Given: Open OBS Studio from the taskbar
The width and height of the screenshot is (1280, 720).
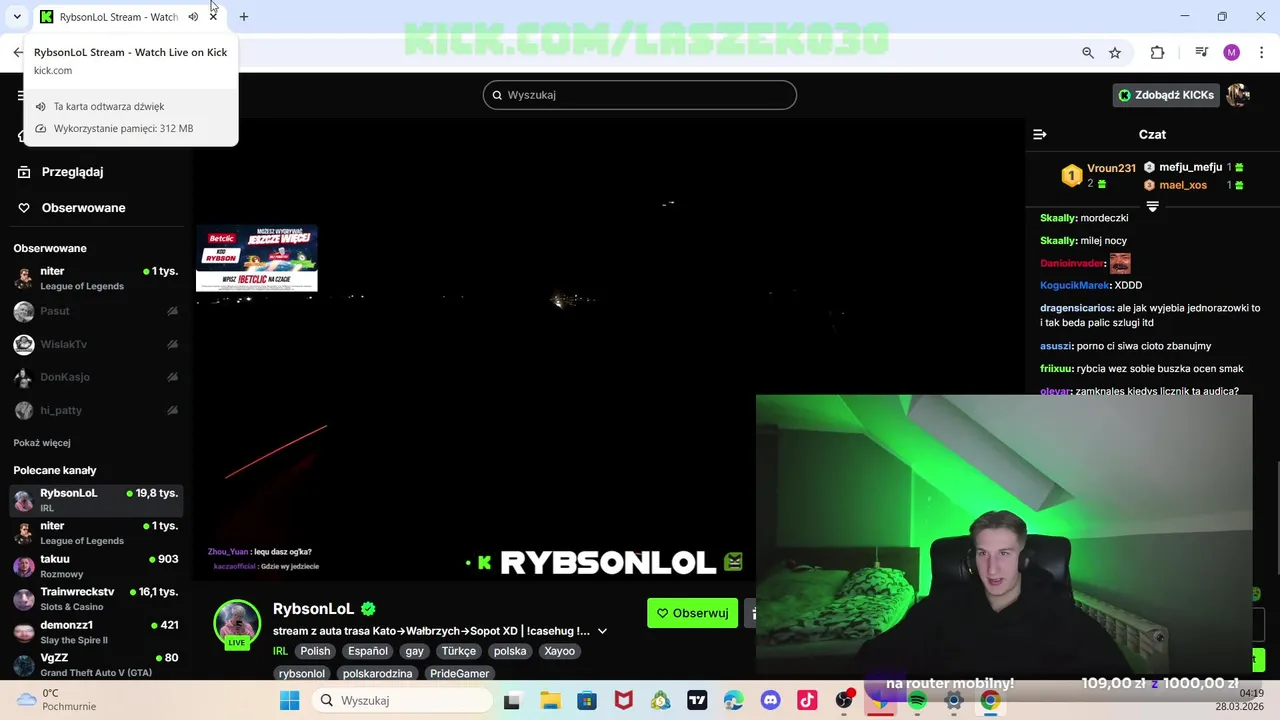Looking at the screenshot, I should pos(844,700).
